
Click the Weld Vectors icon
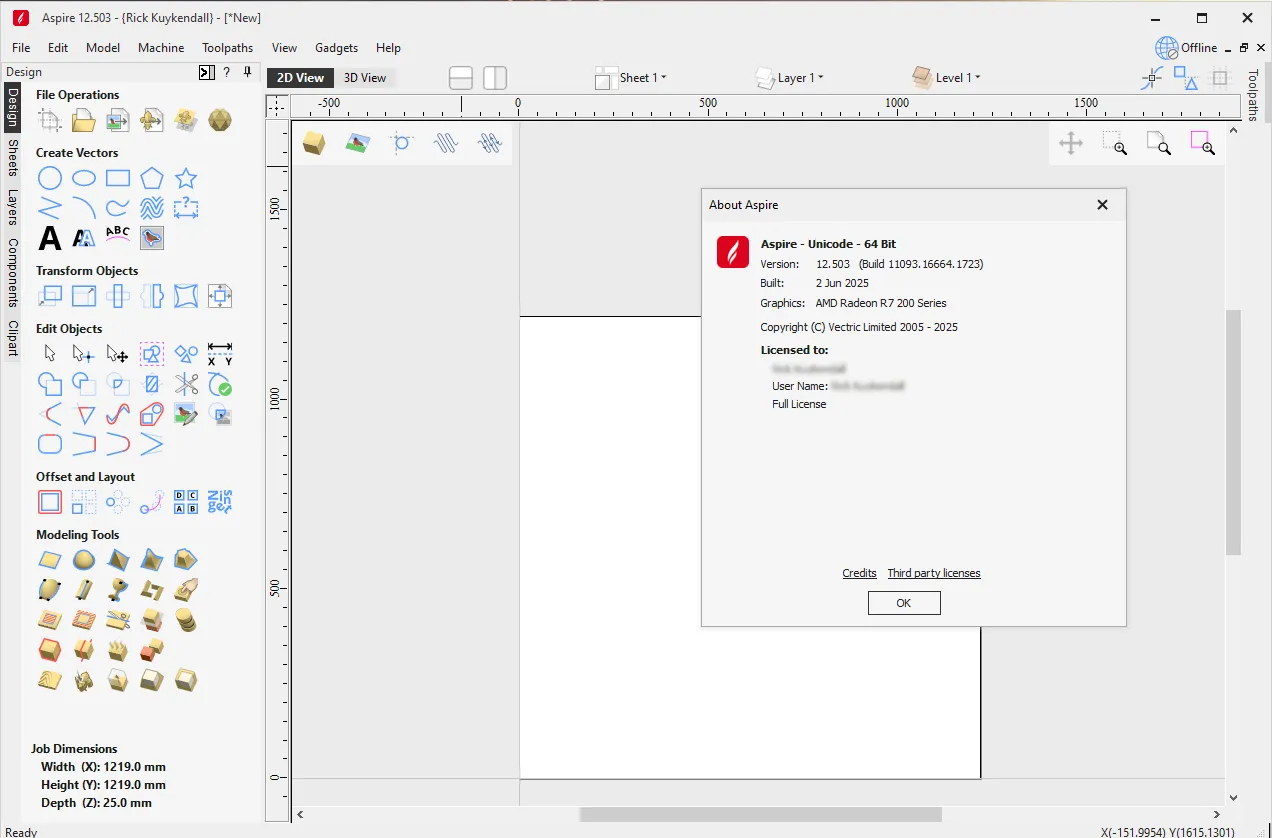click(x=50, y=384)
